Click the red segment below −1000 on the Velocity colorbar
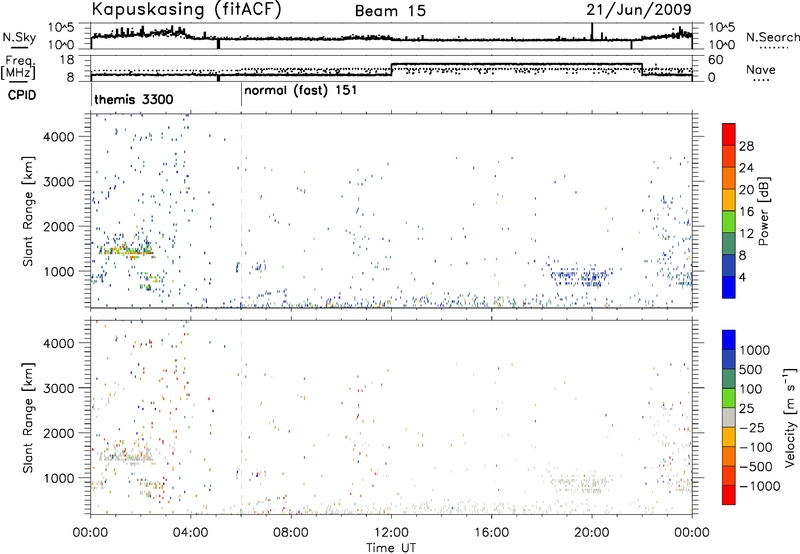Viewport: 800px width, 554px height. tap(729, 494)
